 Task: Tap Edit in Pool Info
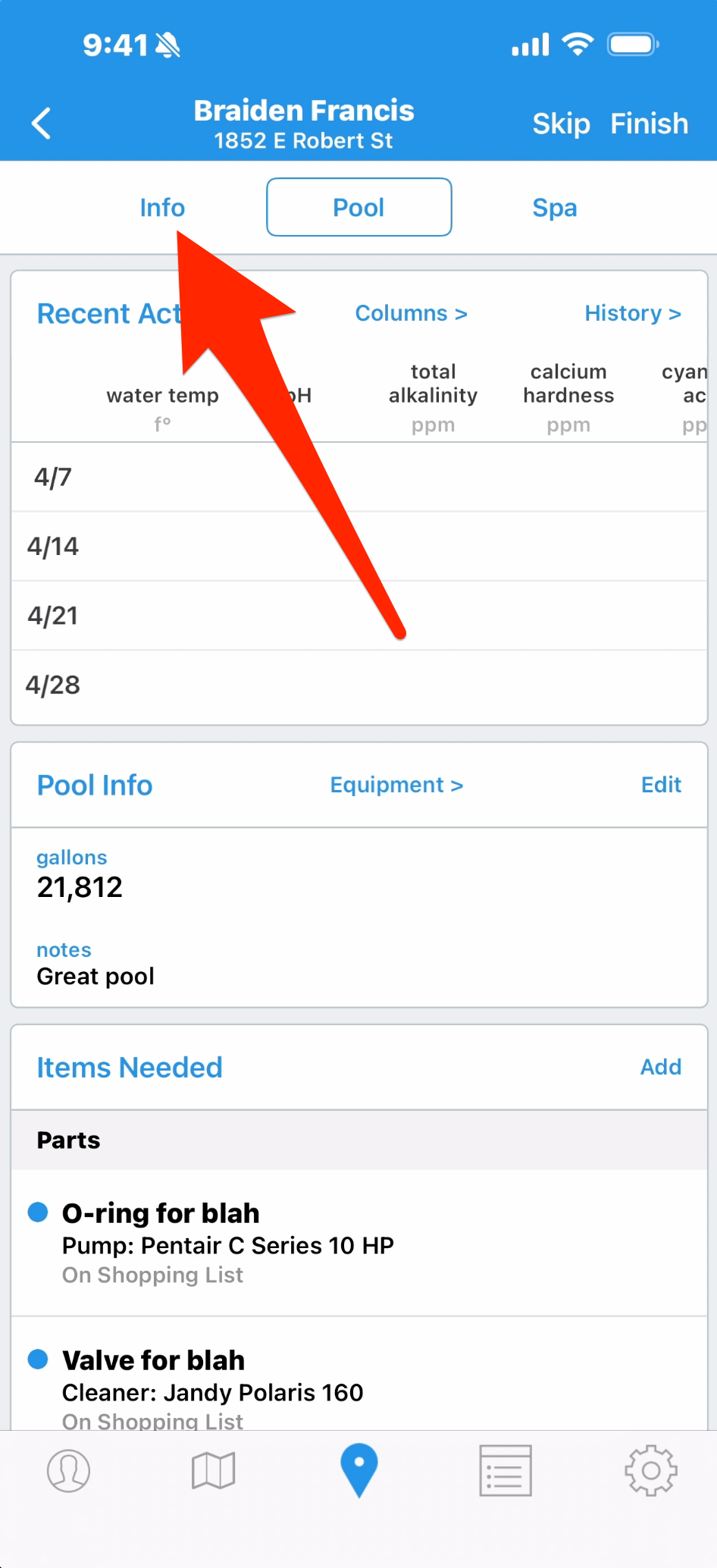tap(661, 785)
